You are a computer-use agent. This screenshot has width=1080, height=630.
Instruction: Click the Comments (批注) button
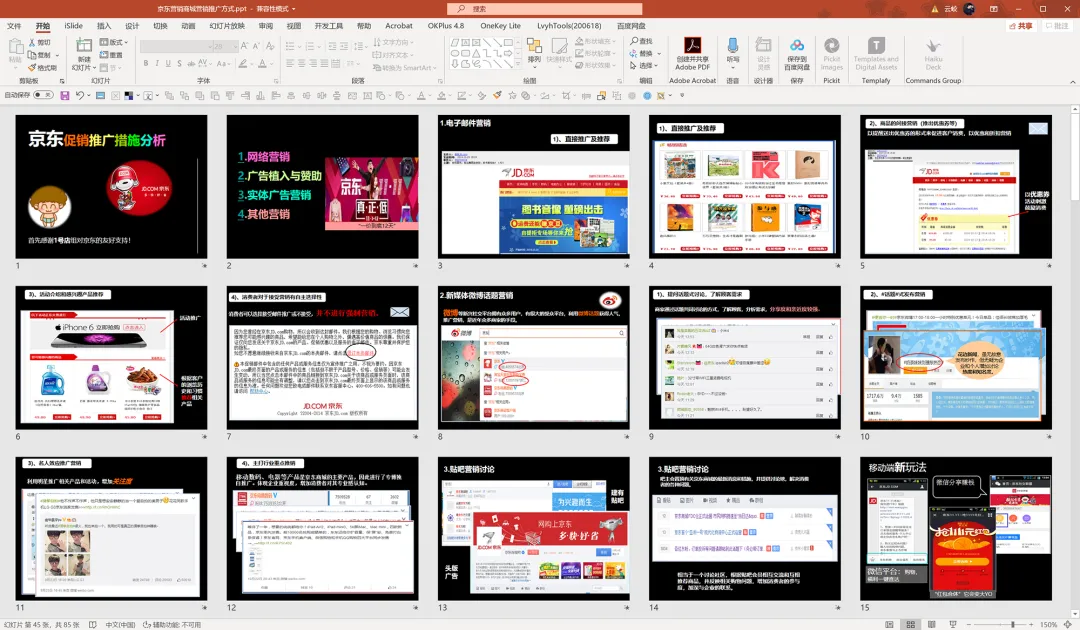click(x=1057, y=26)
